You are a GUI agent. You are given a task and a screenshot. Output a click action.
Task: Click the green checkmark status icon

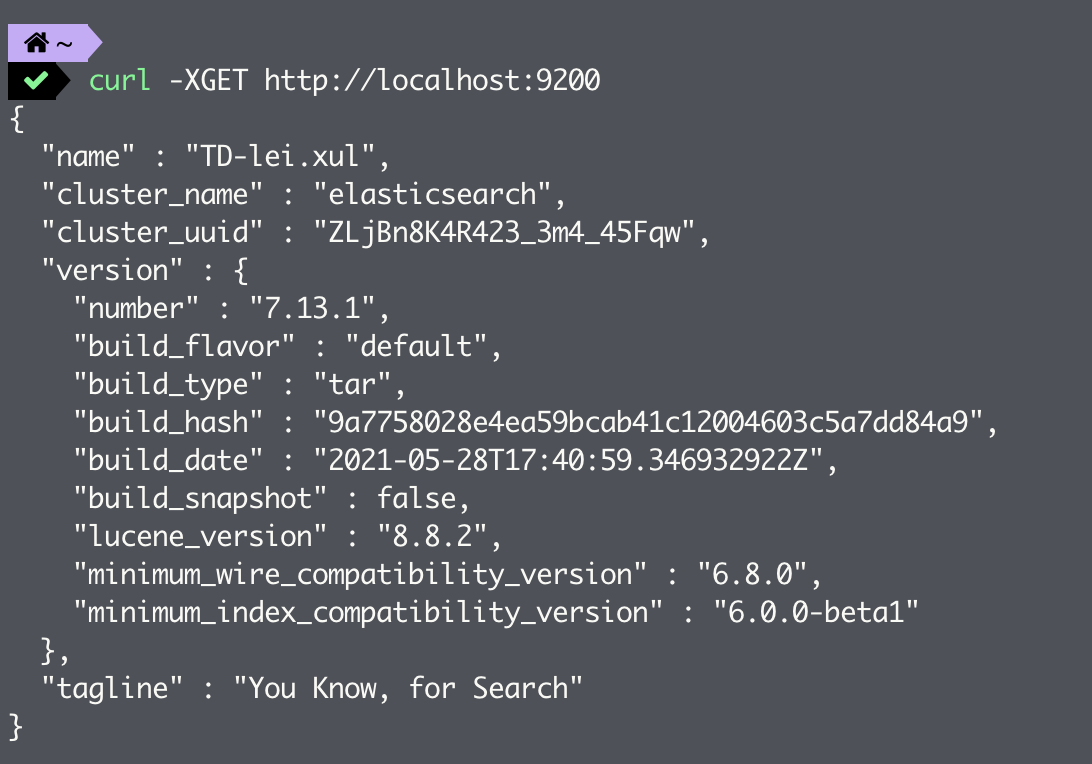(36, 81)
